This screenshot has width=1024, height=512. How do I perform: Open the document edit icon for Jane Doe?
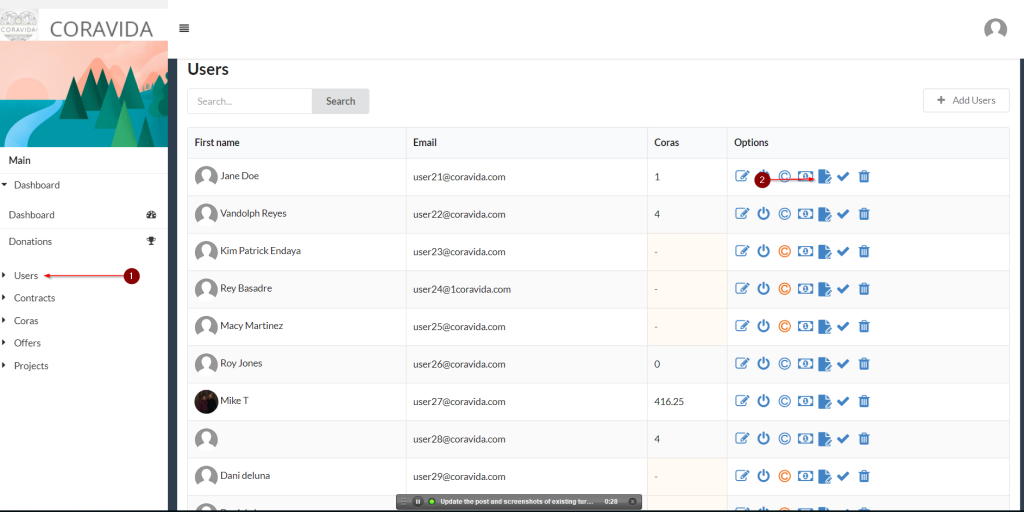825,176
